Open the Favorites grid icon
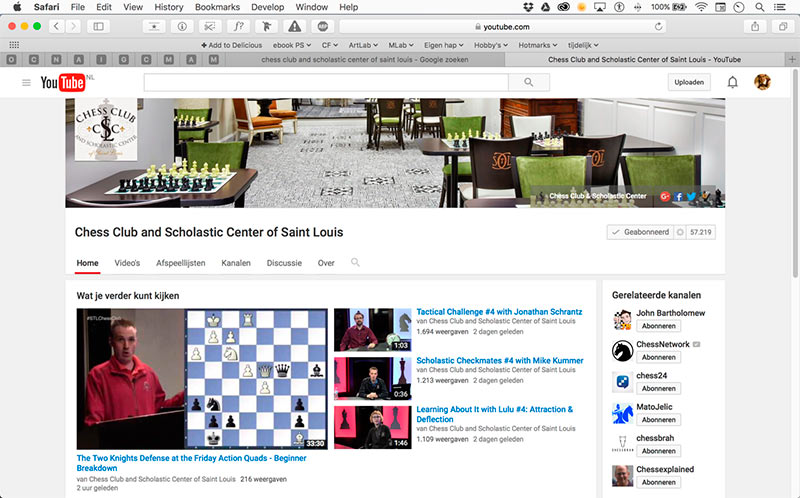800x498 pixels. pyautogui.click(x=14, y=45)
